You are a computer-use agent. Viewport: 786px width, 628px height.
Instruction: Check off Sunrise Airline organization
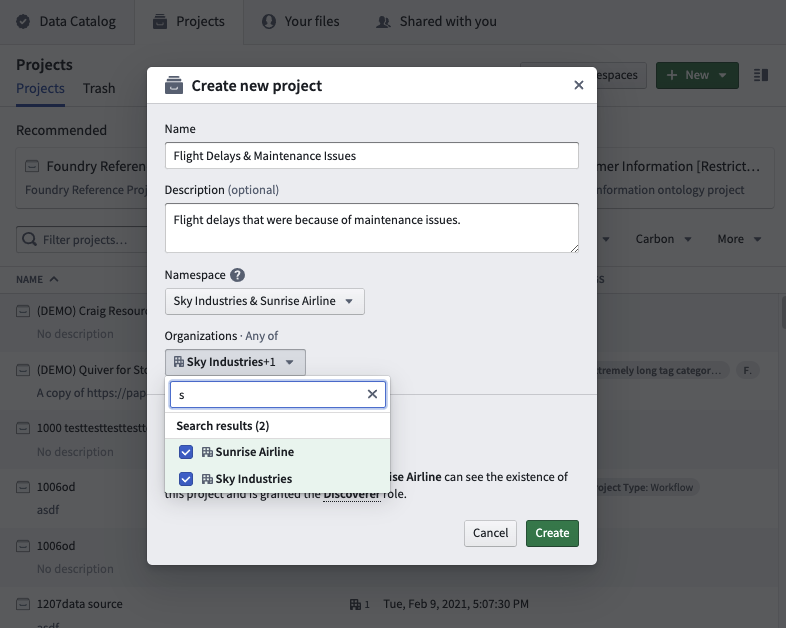click(186, 452)
